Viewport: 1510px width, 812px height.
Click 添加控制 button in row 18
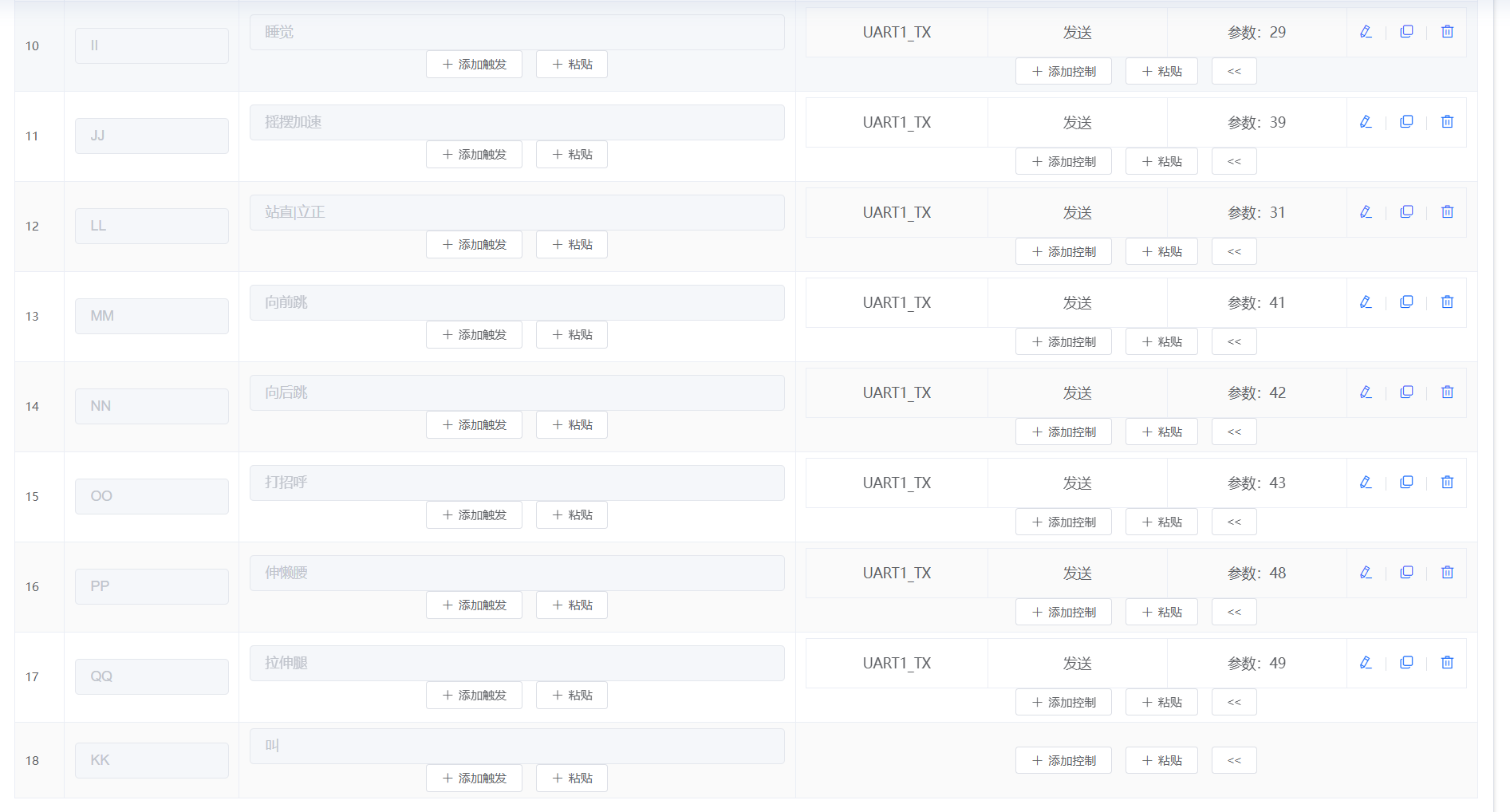[1063, 761]
